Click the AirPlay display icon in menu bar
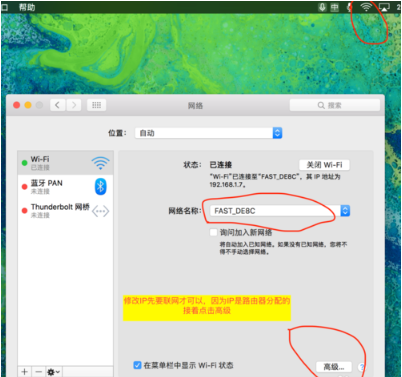This screenshot has height=377, width=402. coord(384,7)
